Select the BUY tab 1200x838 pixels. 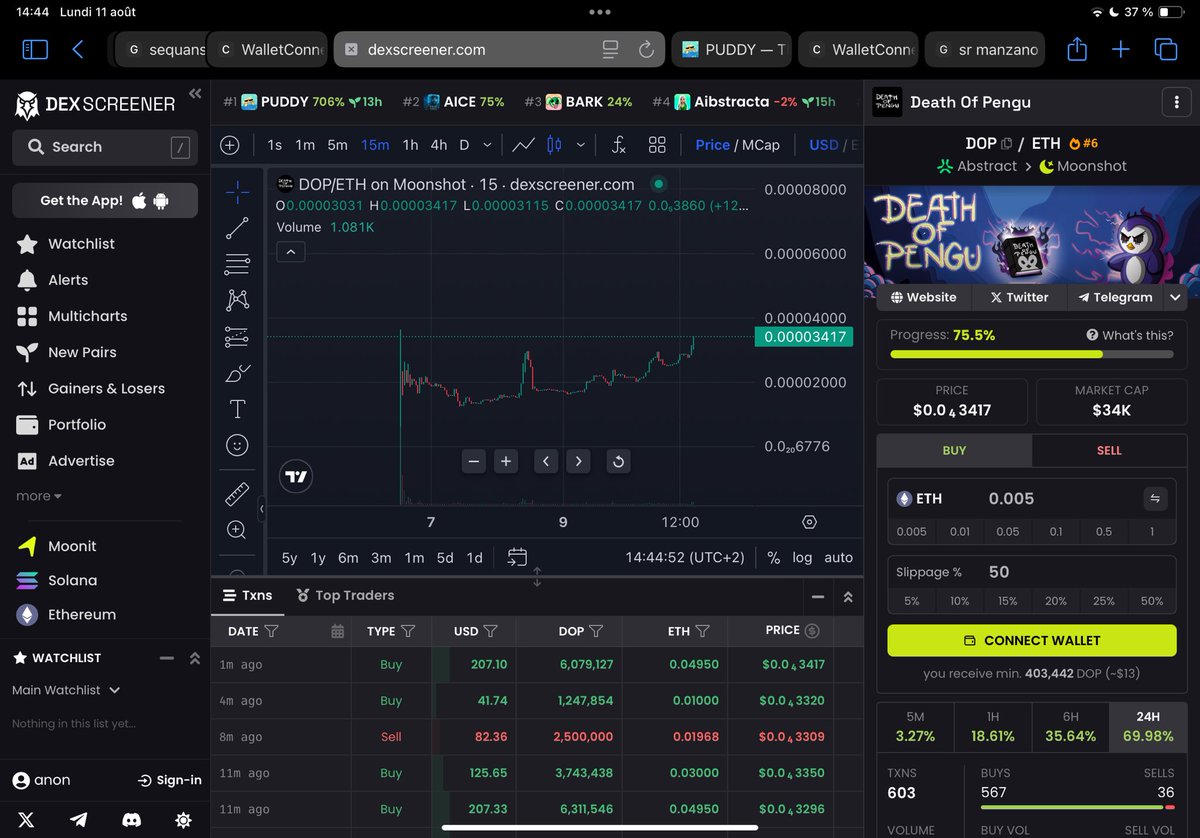pos(954,450)
